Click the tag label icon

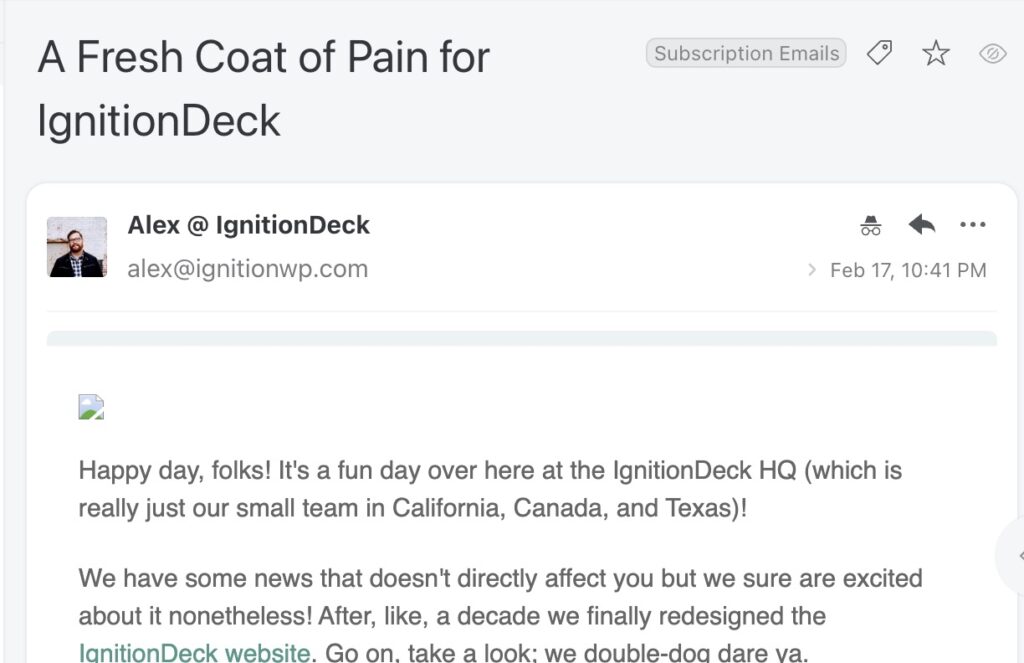(x=879, y=53)
